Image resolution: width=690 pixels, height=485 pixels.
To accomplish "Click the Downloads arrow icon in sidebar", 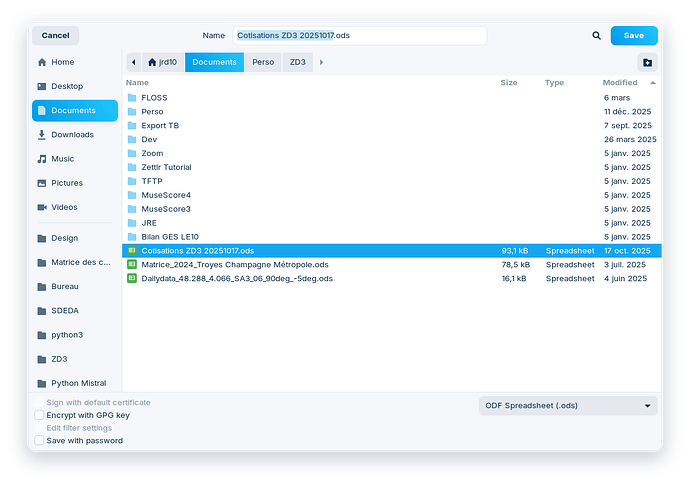I will tap(42, 135).
